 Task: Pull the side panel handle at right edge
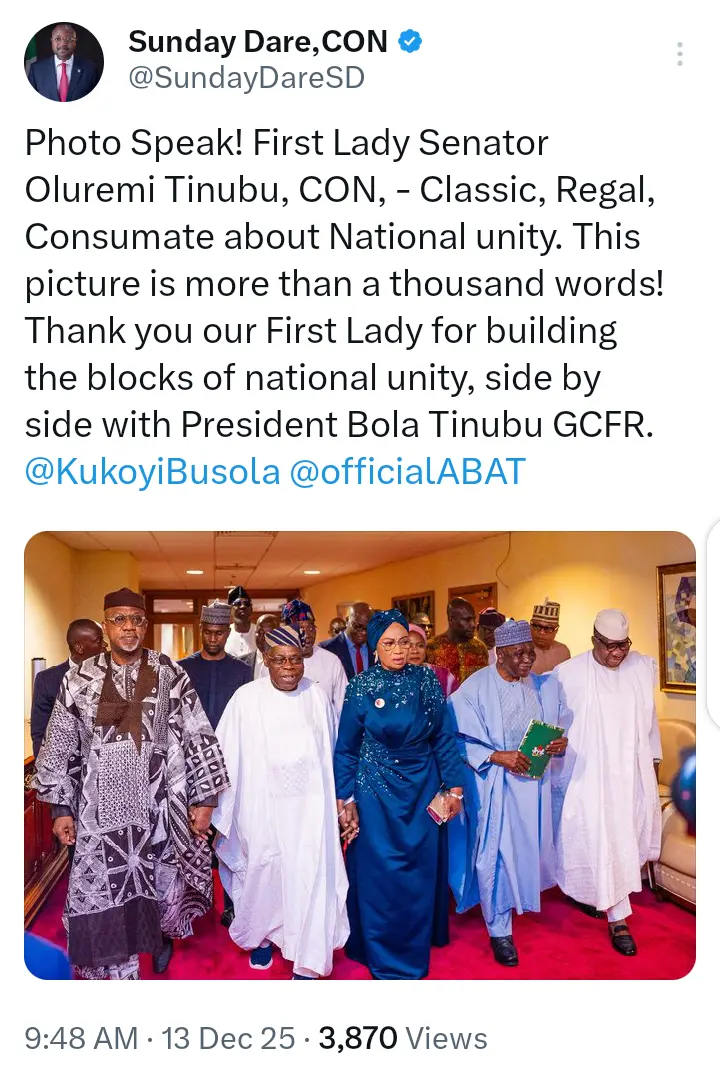[x=712, y=620]
